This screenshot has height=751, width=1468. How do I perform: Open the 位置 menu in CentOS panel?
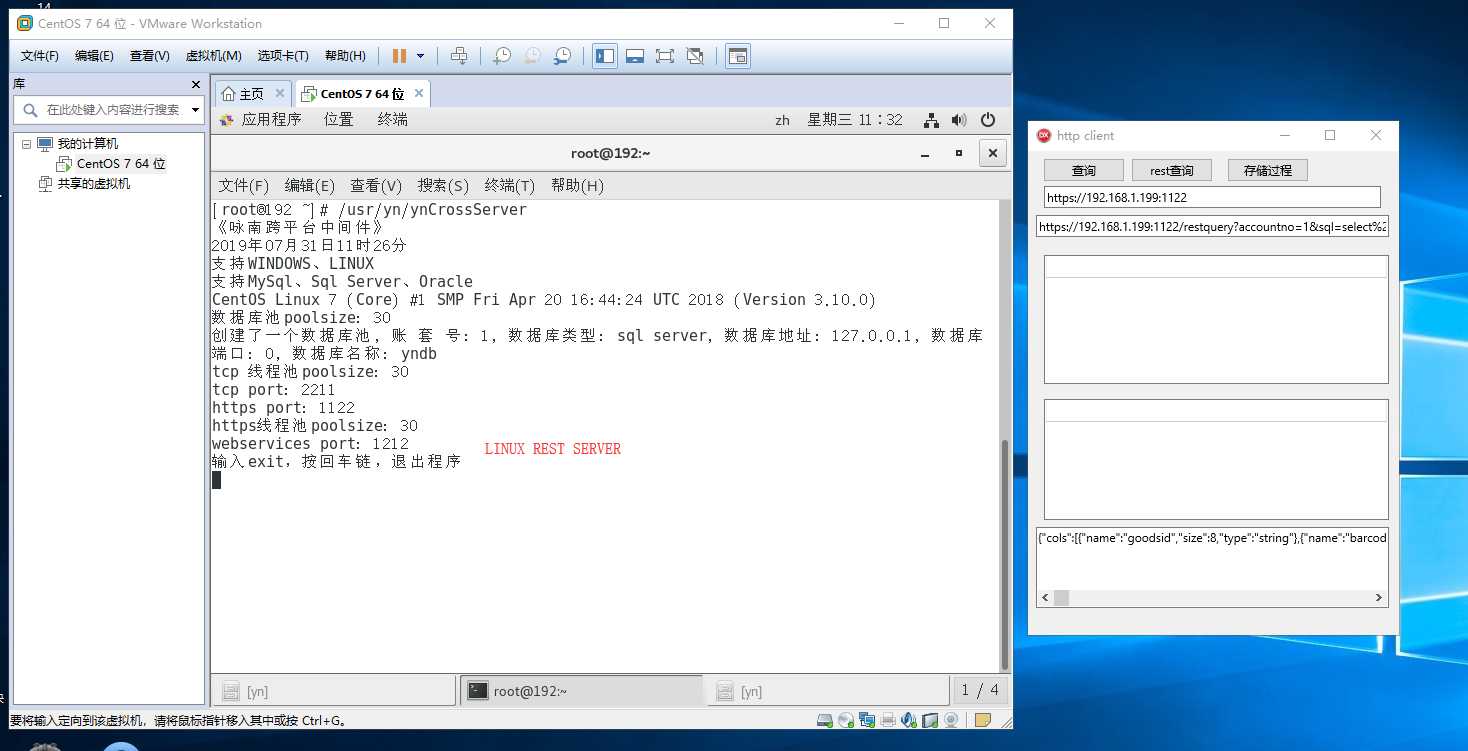[339, 120]
